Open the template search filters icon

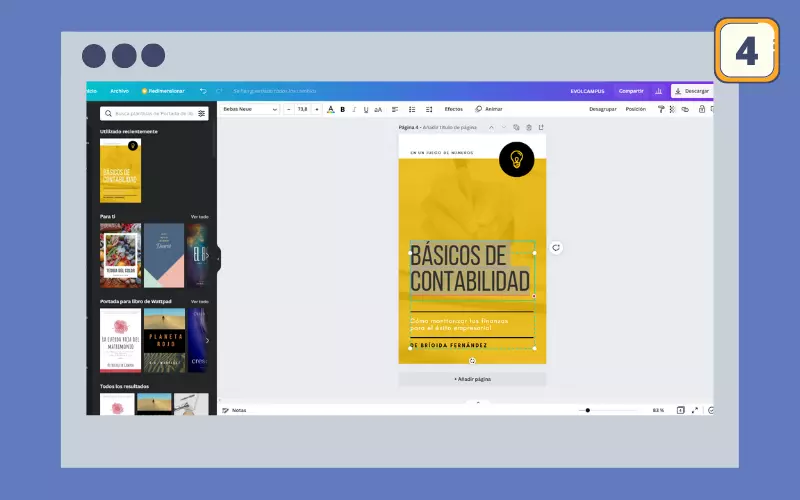click(202, 113)
